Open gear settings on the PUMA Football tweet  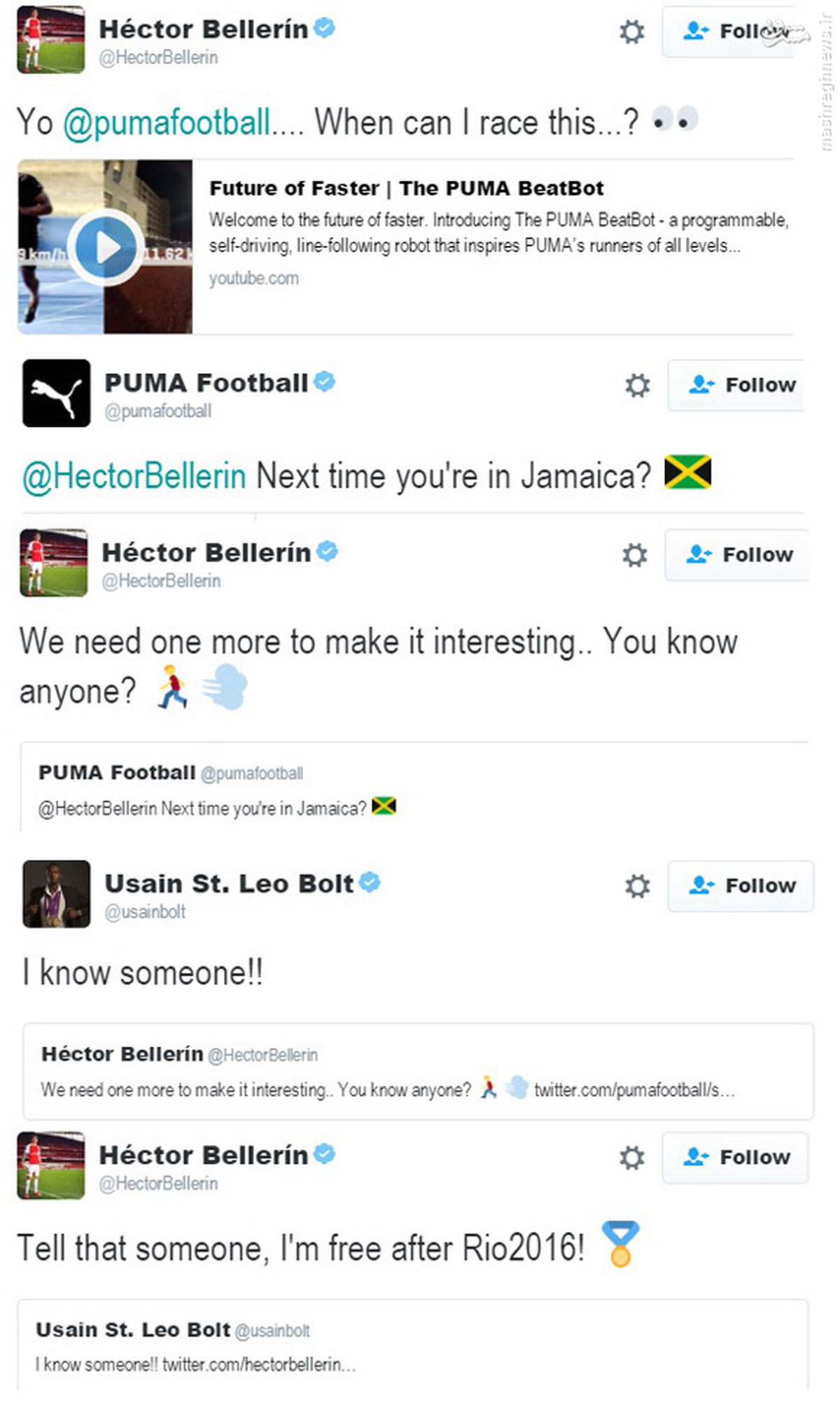(x=637, y=386)
